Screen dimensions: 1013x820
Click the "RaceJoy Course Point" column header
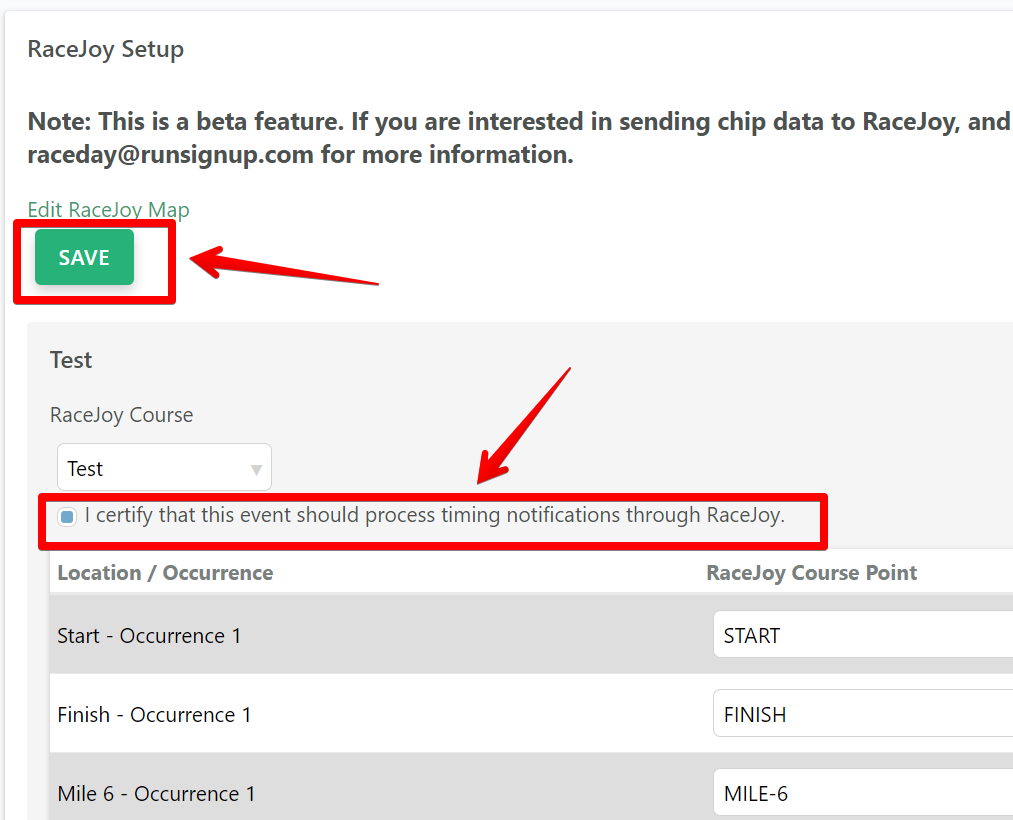coord(811,573)
